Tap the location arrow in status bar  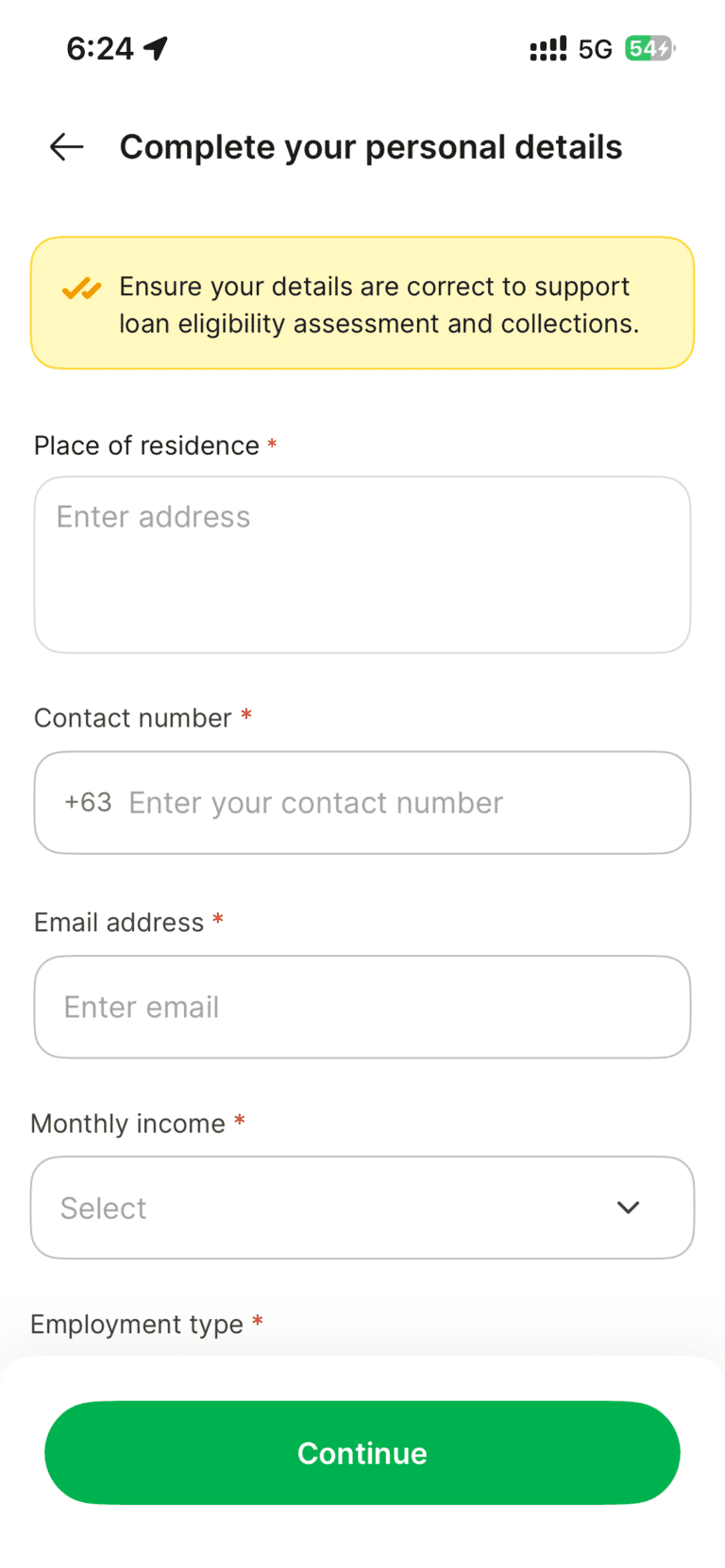[x=156, y=48]
